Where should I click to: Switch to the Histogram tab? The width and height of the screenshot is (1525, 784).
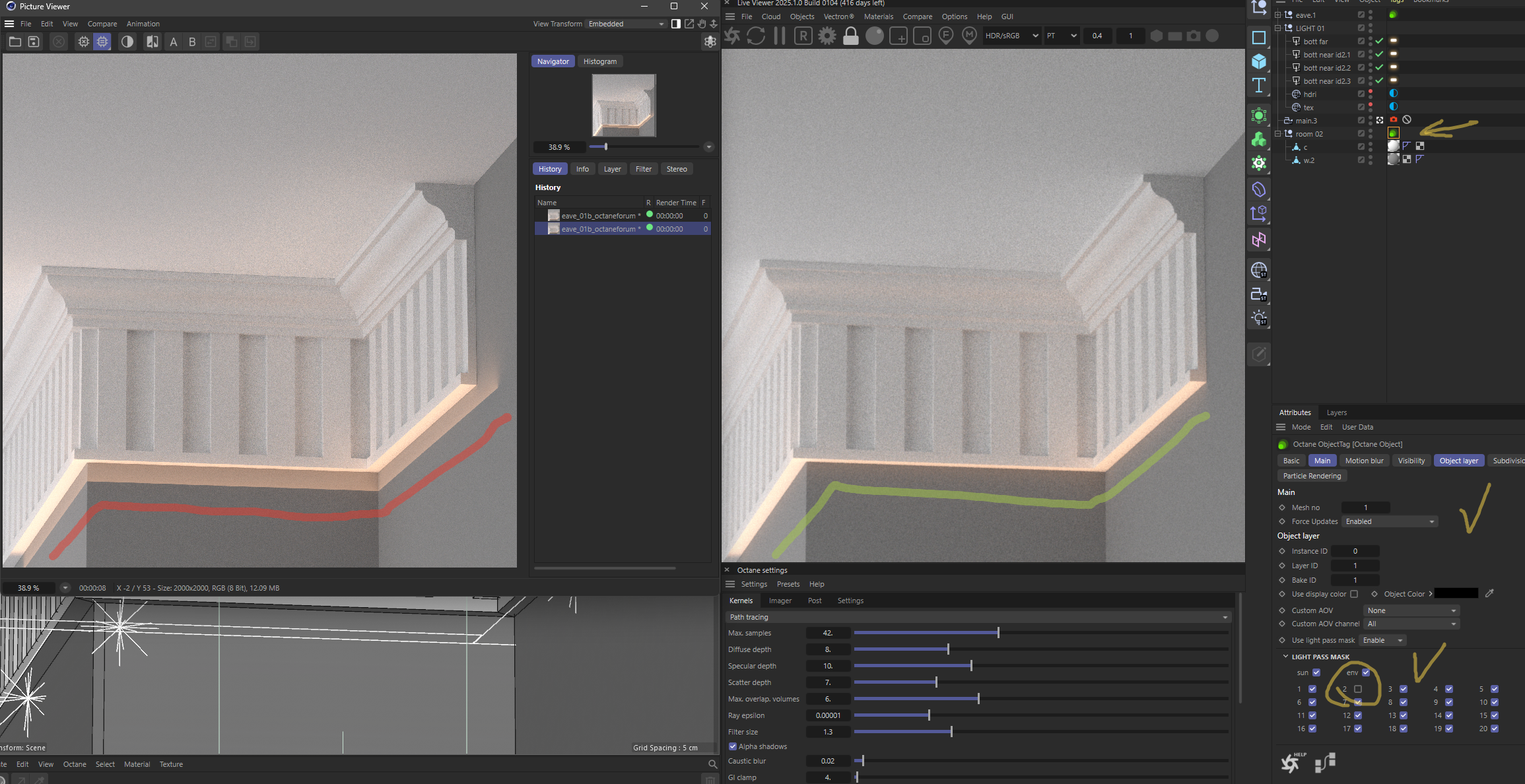[599, 61]
